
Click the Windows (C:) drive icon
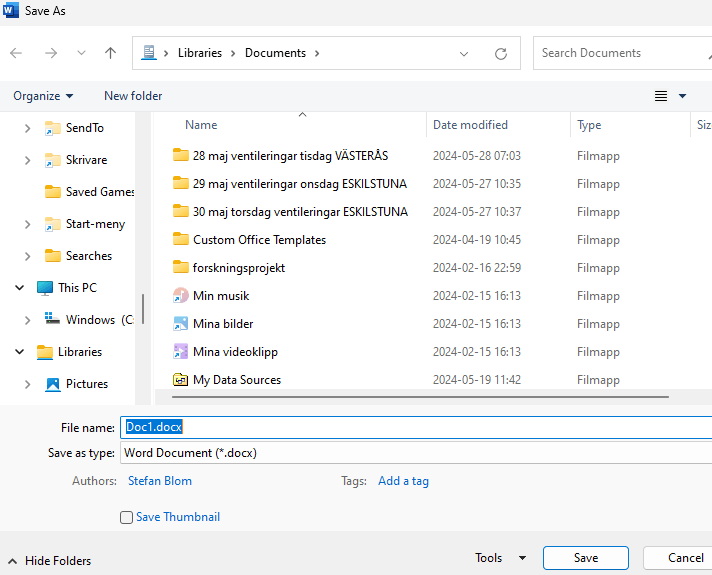52,319
